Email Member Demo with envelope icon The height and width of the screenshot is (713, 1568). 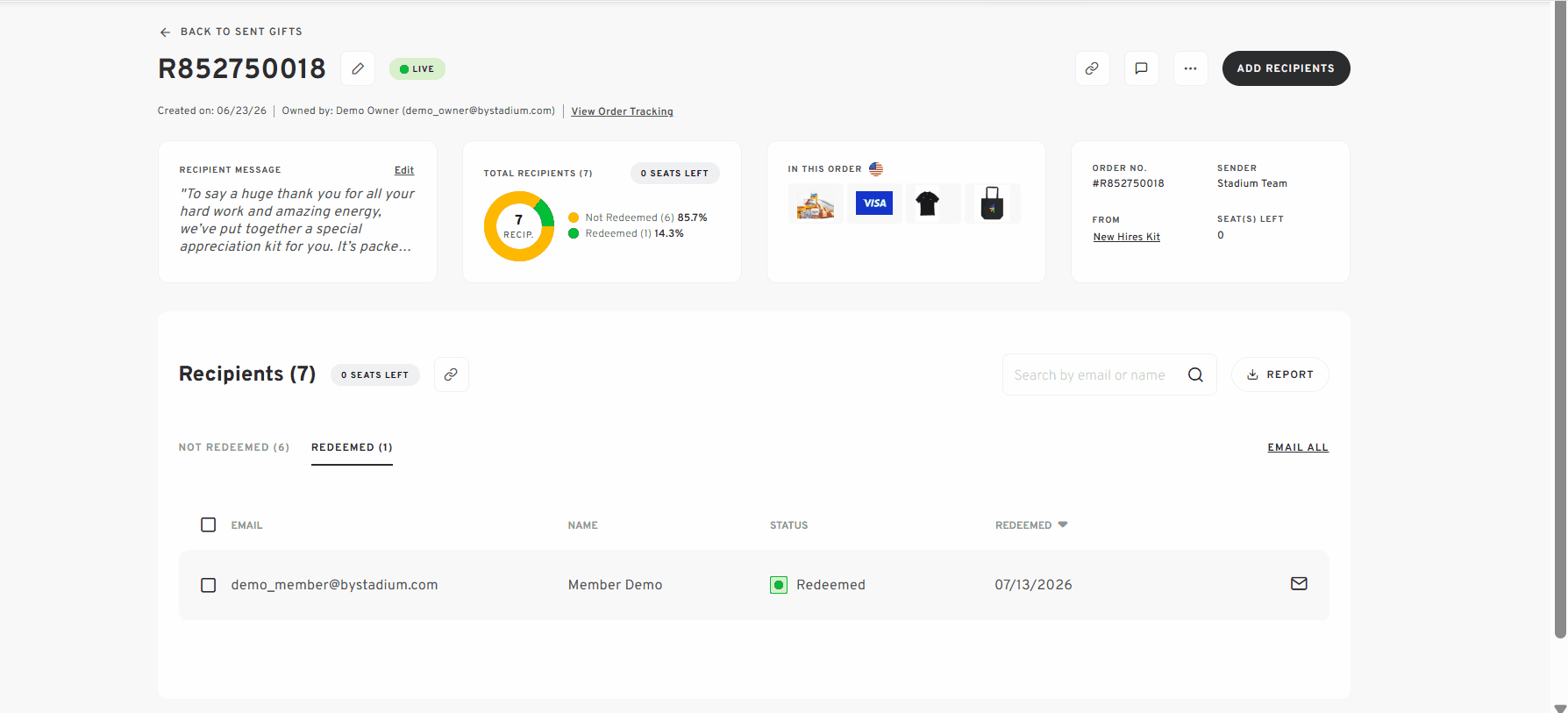[x=1299, y=584]
